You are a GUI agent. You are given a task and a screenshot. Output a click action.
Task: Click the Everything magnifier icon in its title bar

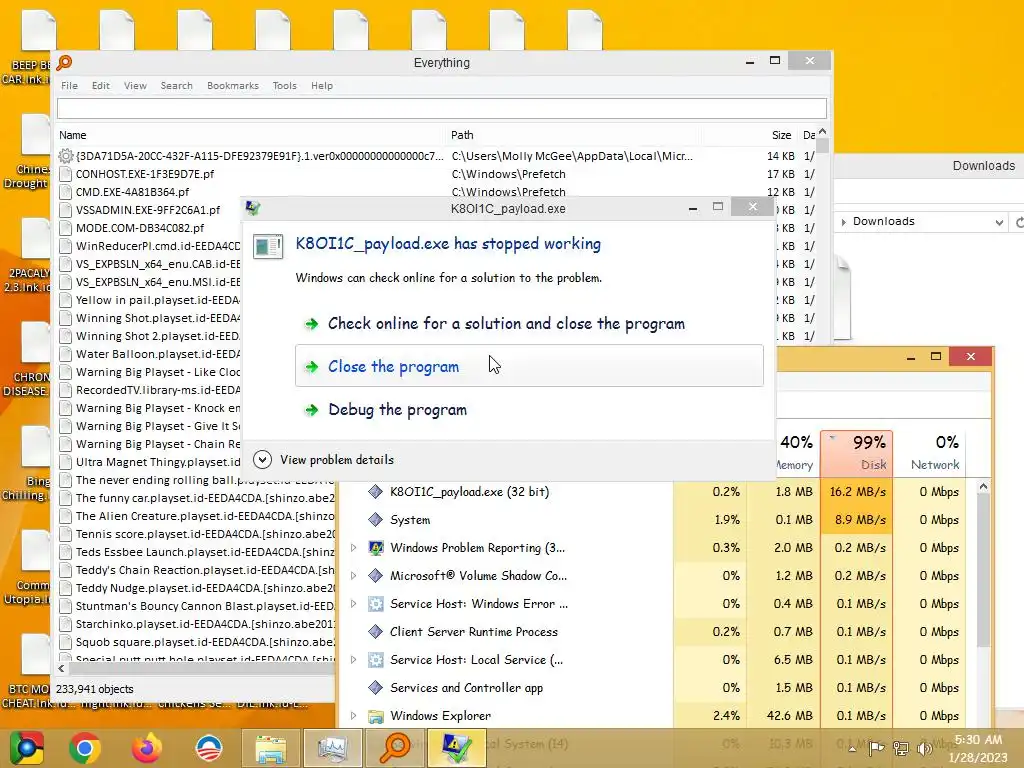click(x=64, y=63)
